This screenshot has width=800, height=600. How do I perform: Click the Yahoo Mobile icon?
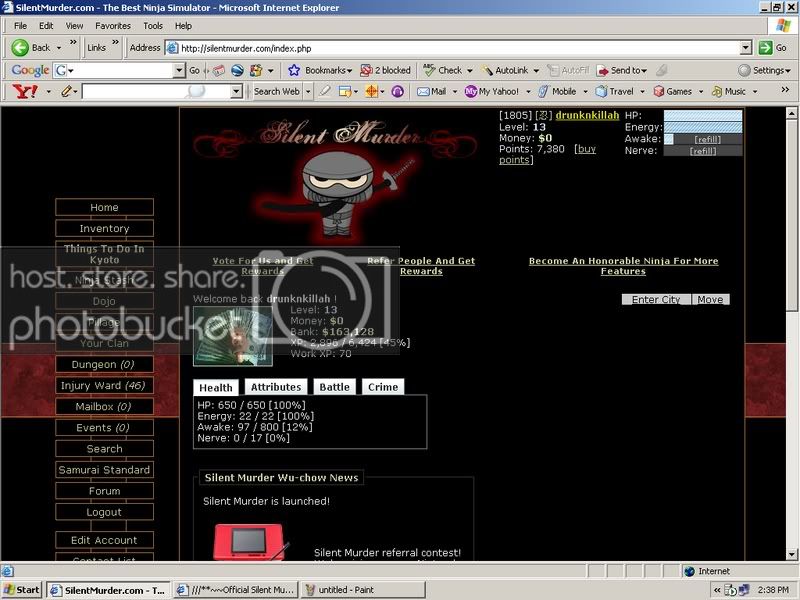(x=543, y=91)
